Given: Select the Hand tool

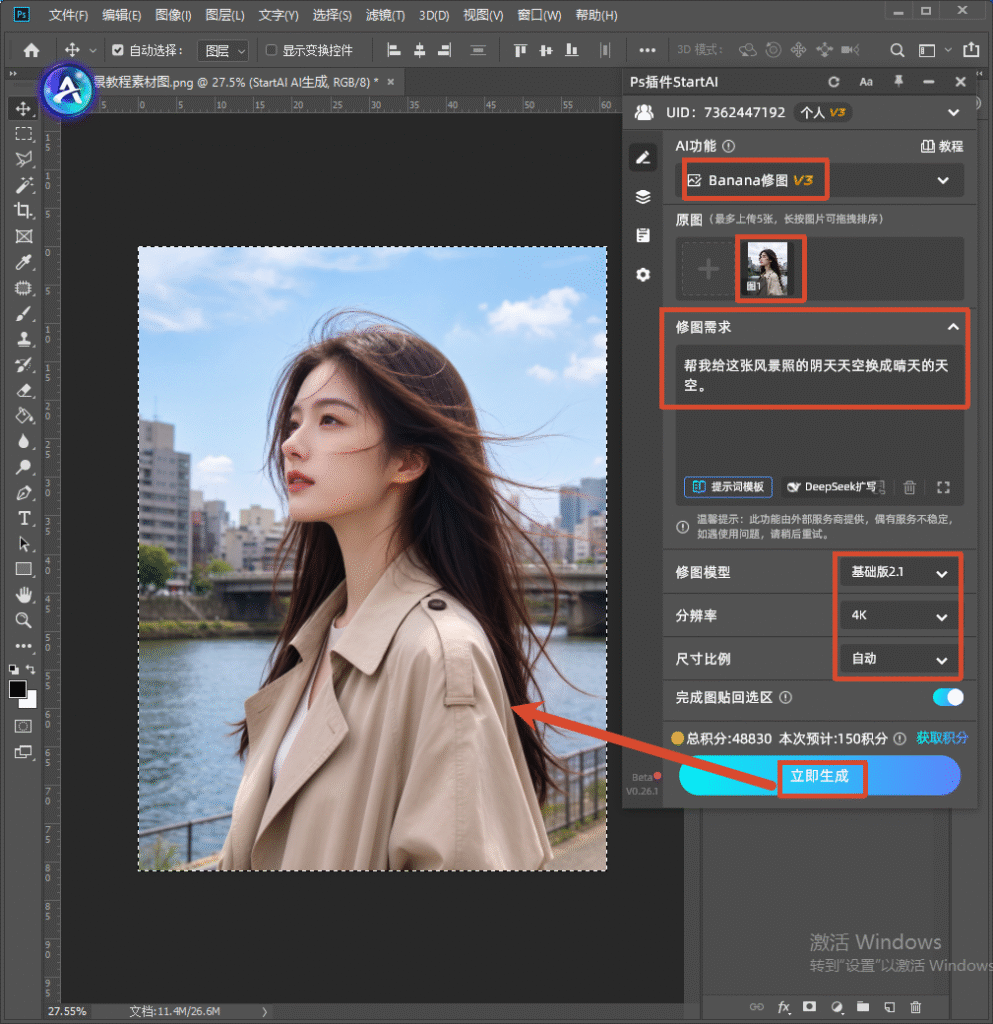Looking at the screenshot, I should (24, 595).
